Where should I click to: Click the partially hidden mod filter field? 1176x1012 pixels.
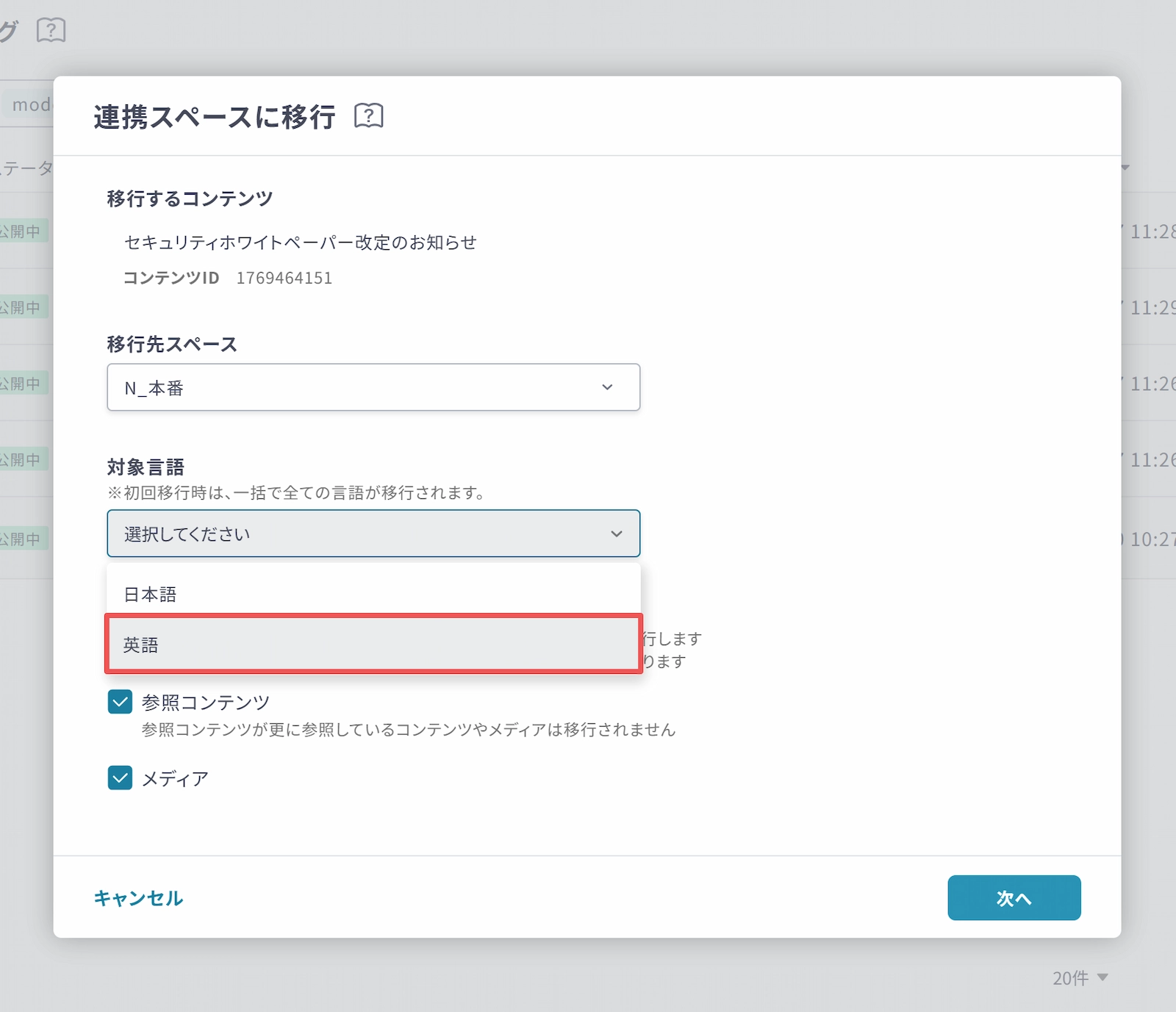(x=29, y=105)
